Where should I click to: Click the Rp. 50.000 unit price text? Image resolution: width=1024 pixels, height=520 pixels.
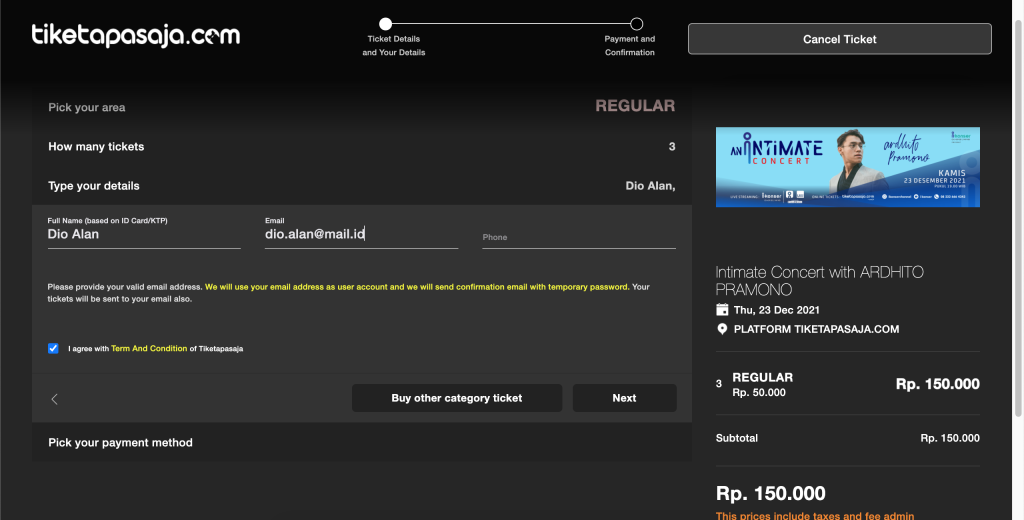(x=759, y=393)
